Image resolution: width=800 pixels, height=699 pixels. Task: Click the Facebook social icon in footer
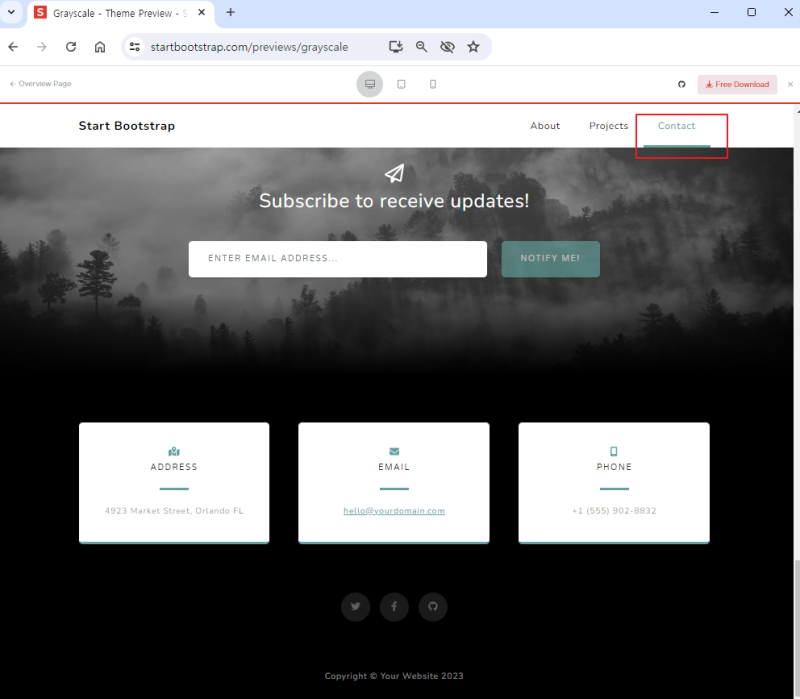point(394,607)
